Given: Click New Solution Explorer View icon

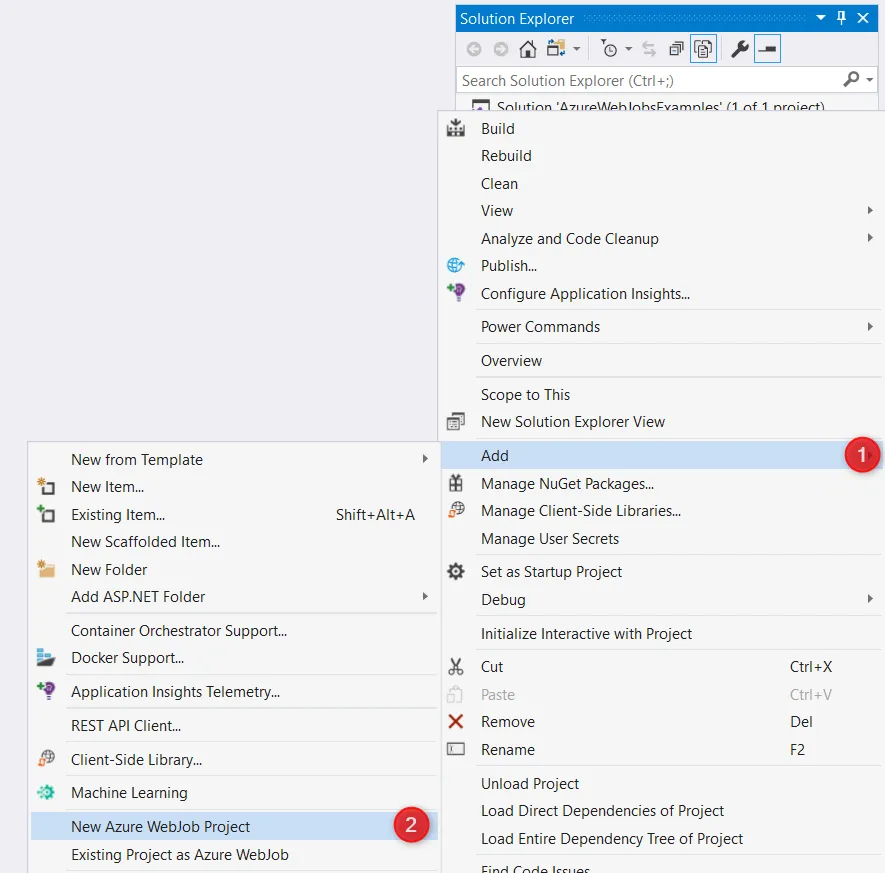Looking at the screenshot, I should pyautogui.click(x=455, y=422).
